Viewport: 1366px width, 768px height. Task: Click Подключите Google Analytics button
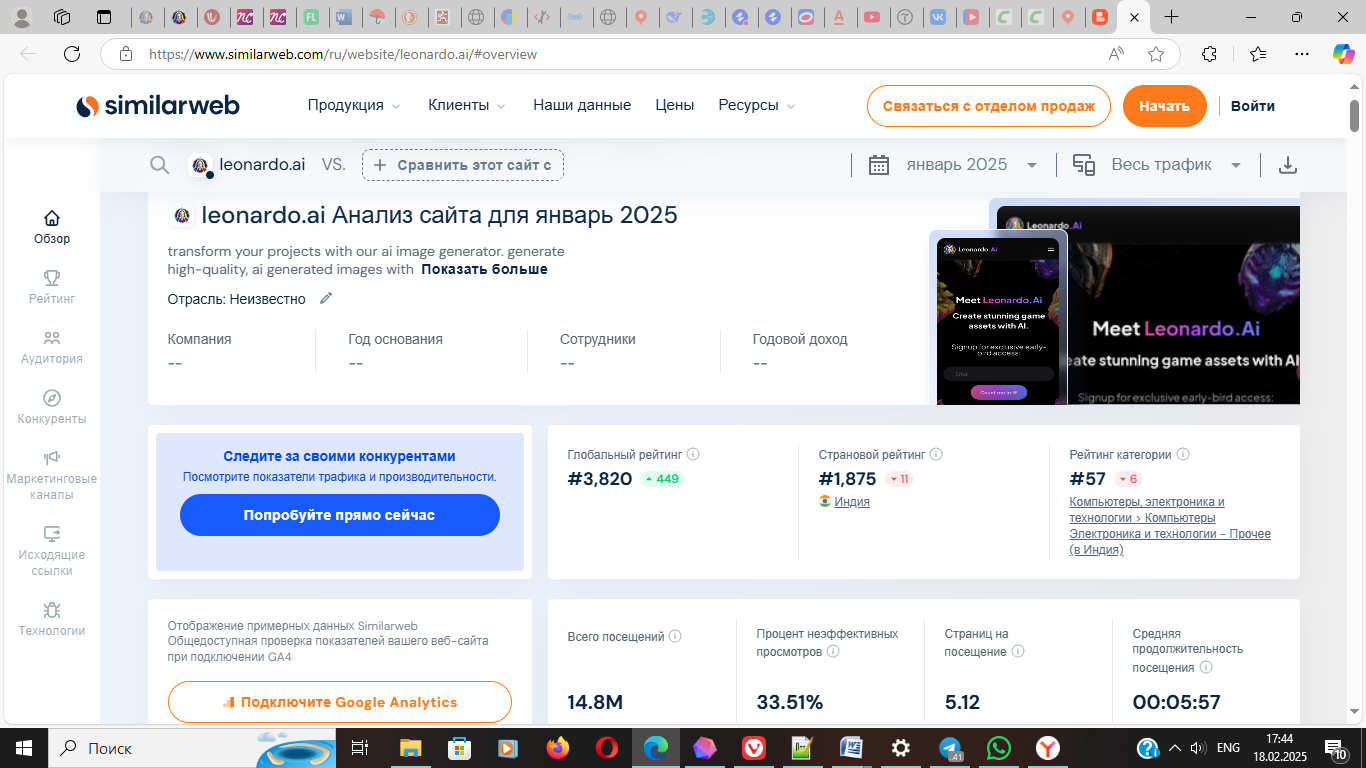(339, 702)
